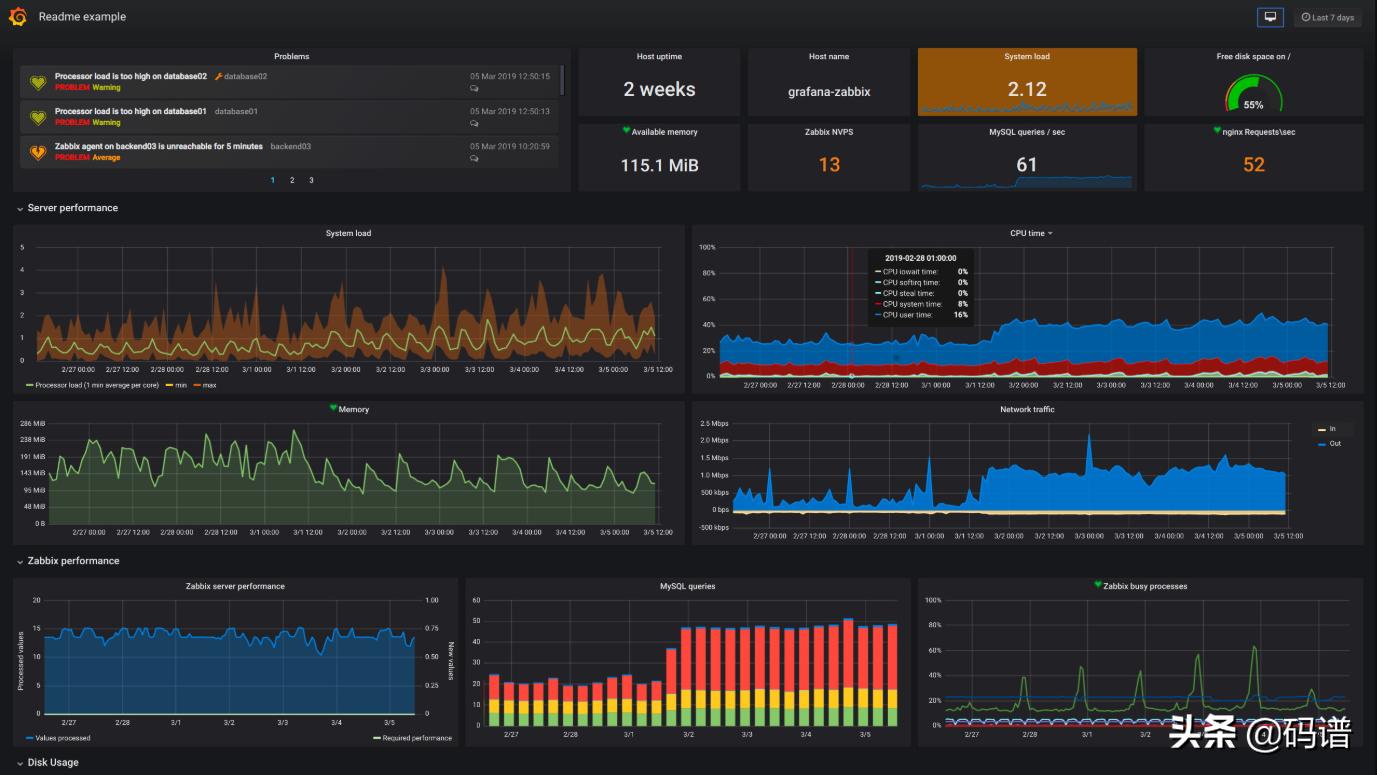Open problem Zabbix agent on backend03 unreachable
1377x775 pixels.
pyautogui.click(x=159, y=146)
